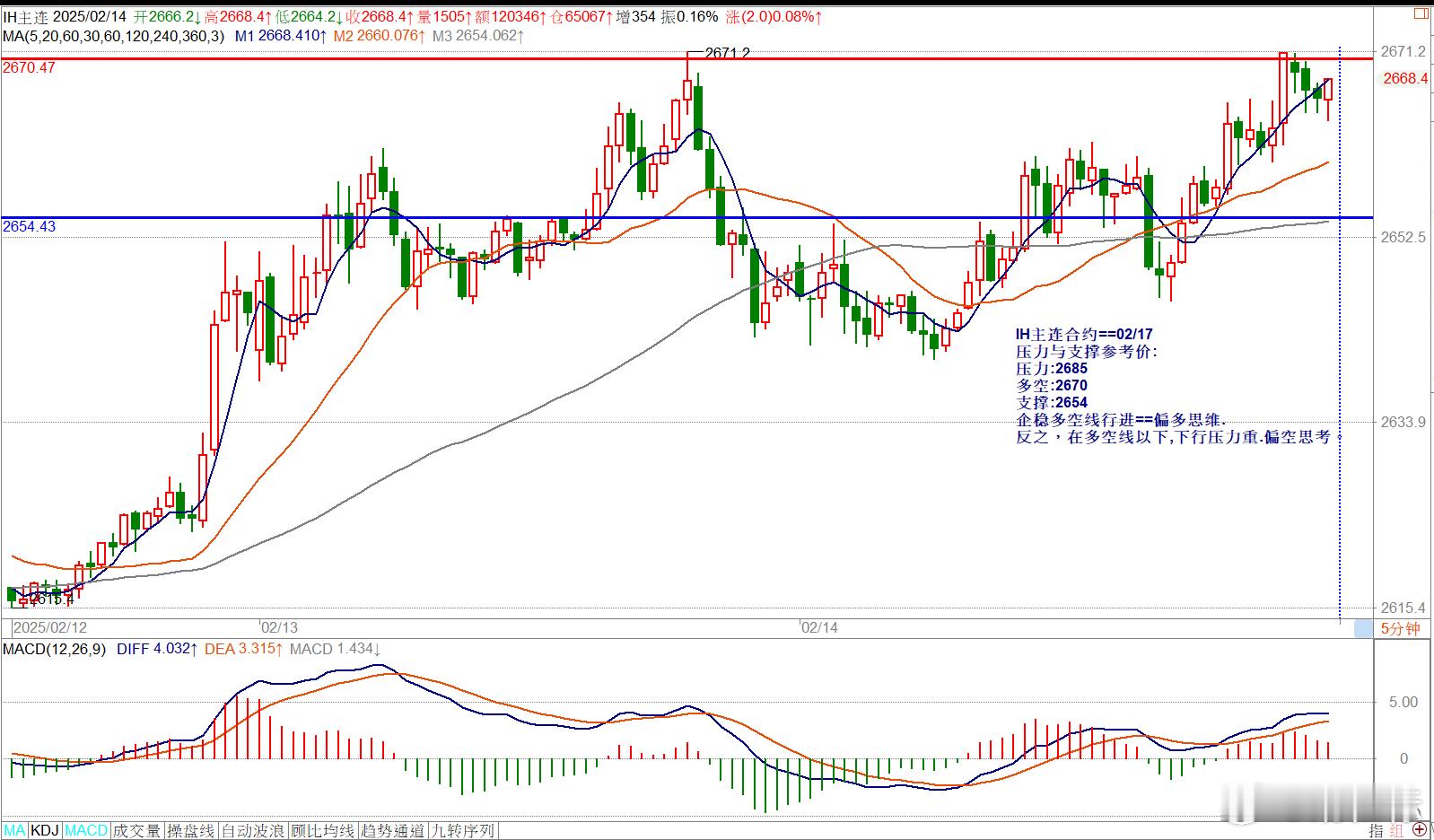Select the red 2670.47 resistance line label
The height and width of the screenshot is (840, 1434).
(29, 67)
